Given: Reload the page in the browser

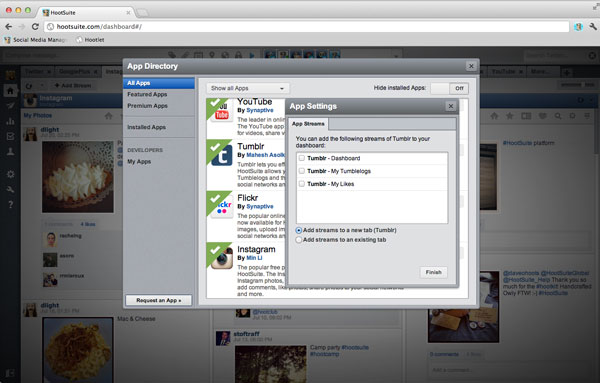Looking at the screenshot, I should coord(35,26).
